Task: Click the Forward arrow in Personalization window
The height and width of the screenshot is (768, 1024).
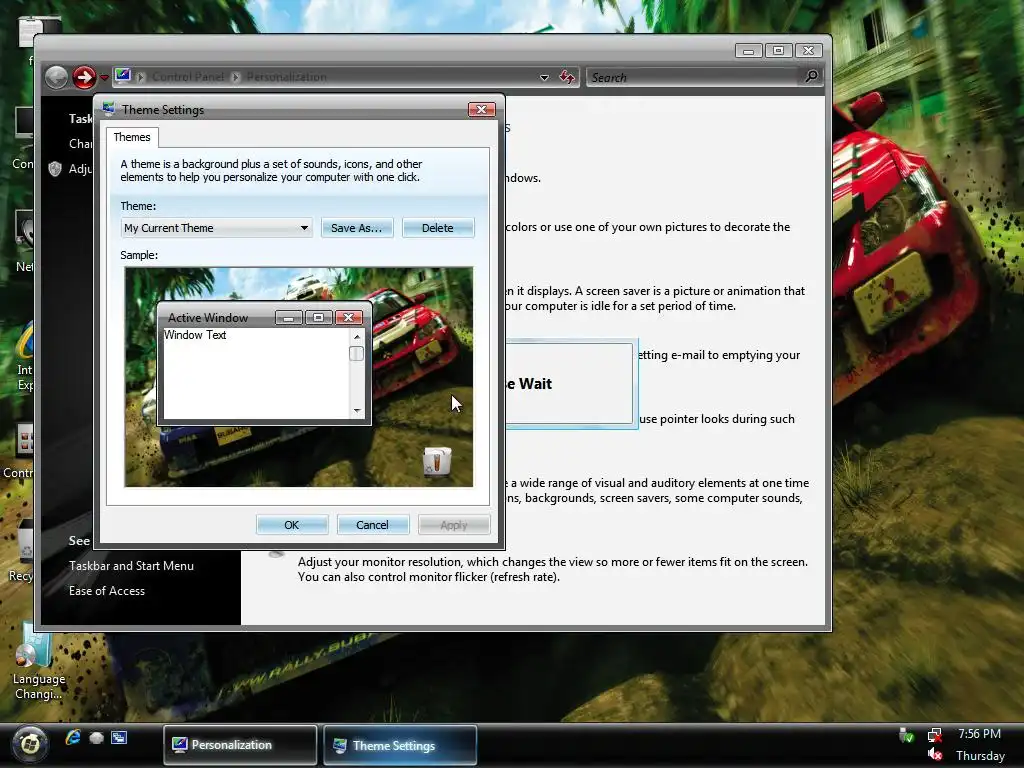Action: point(84,78)
